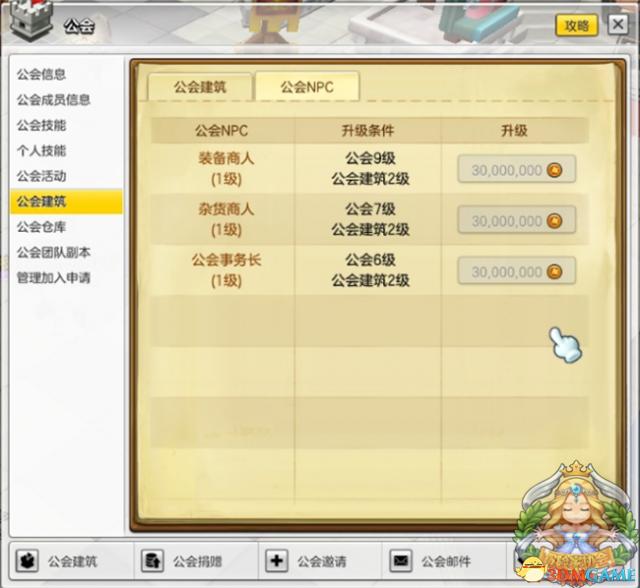Select the 公会NPC tab
Image resolution: width=640 pixels, height=588 pixels.
[x=307, y=87]
